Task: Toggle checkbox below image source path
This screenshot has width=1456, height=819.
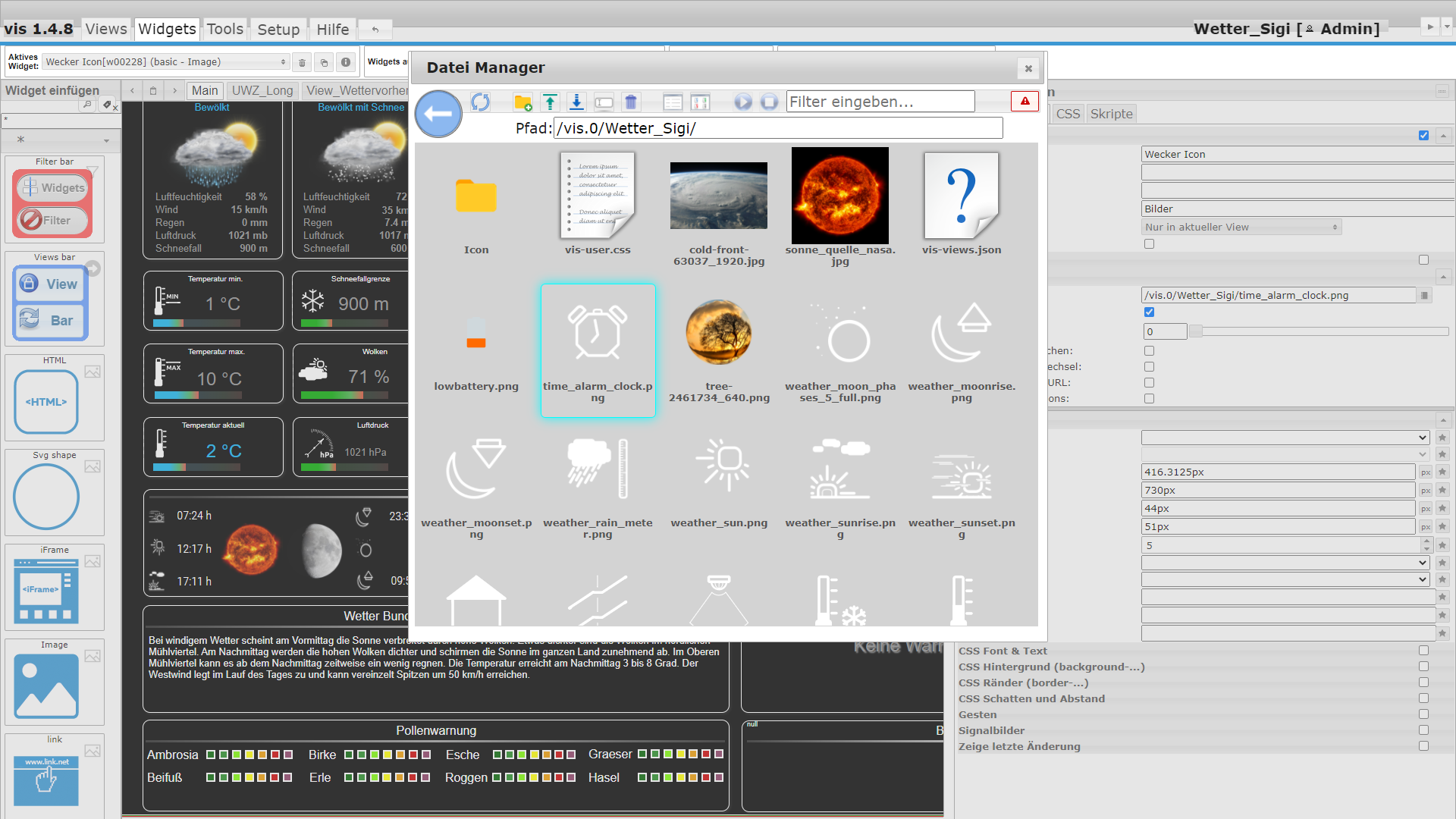Action: (x=1149, y=312)
